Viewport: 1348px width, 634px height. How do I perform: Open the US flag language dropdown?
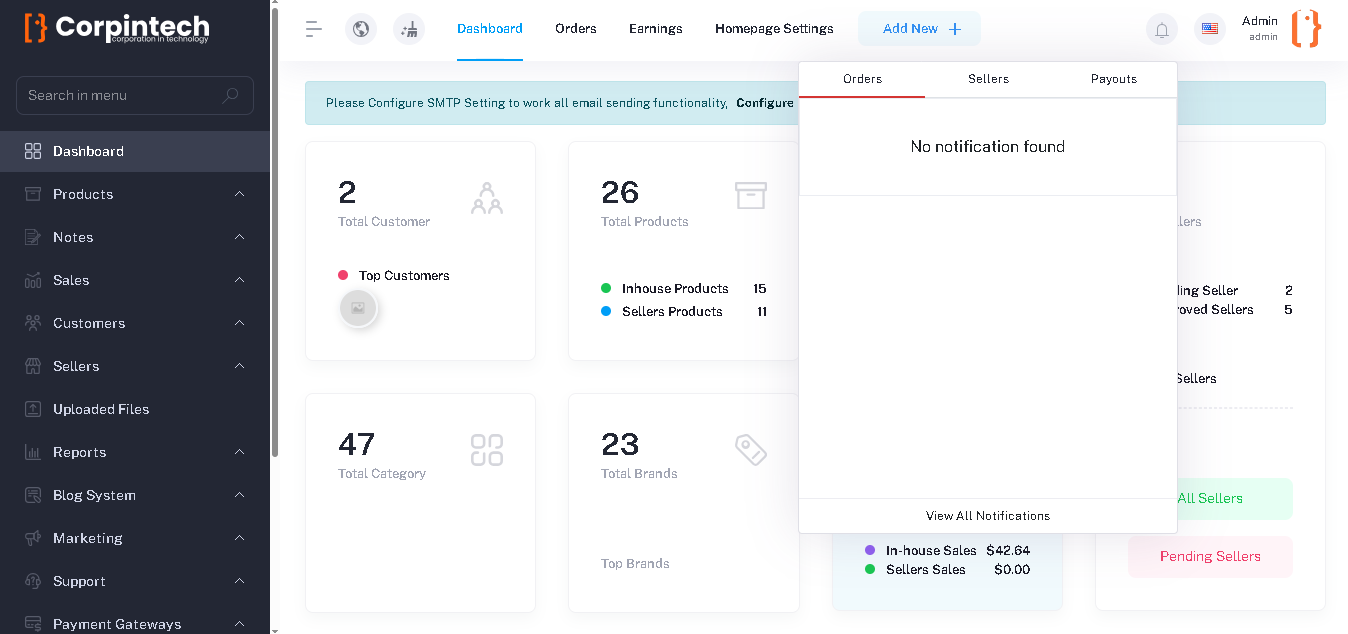click(1210, 29)
